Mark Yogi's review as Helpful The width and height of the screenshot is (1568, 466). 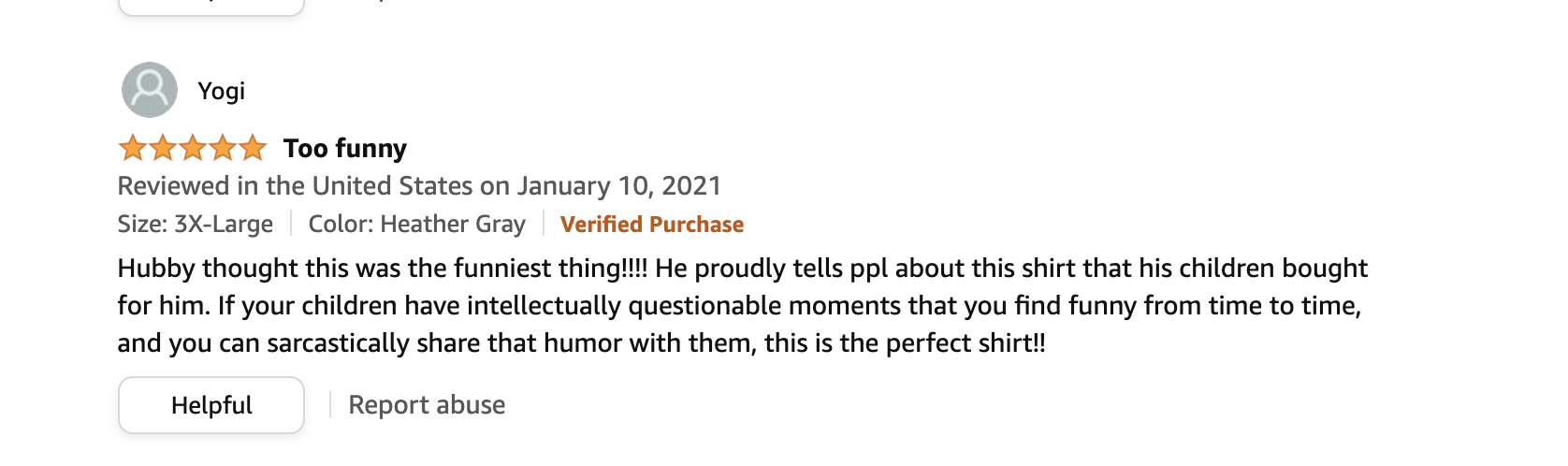tap(211, 405)
